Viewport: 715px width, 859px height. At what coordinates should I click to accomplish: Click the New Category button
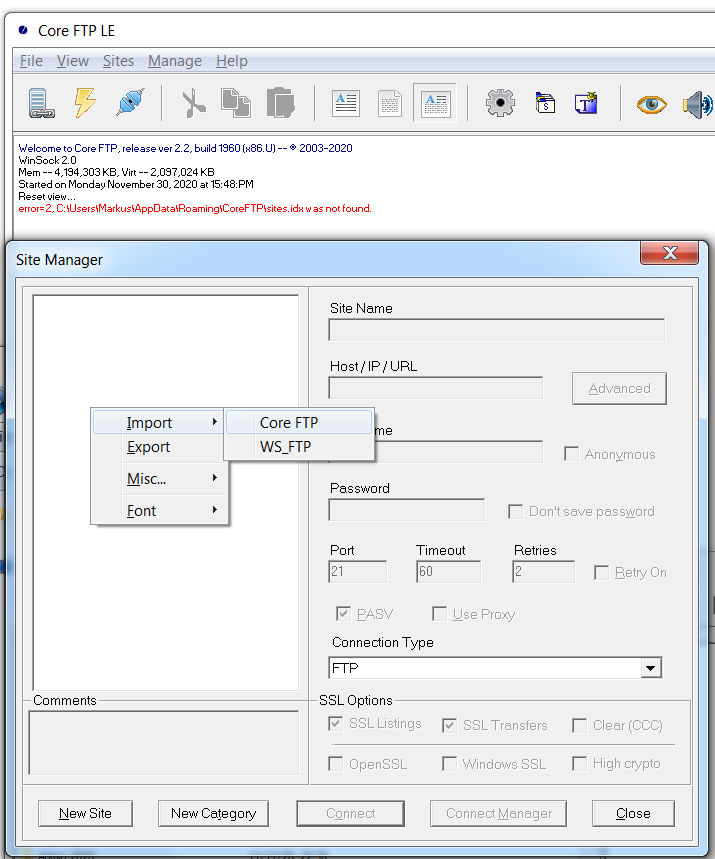213,814
